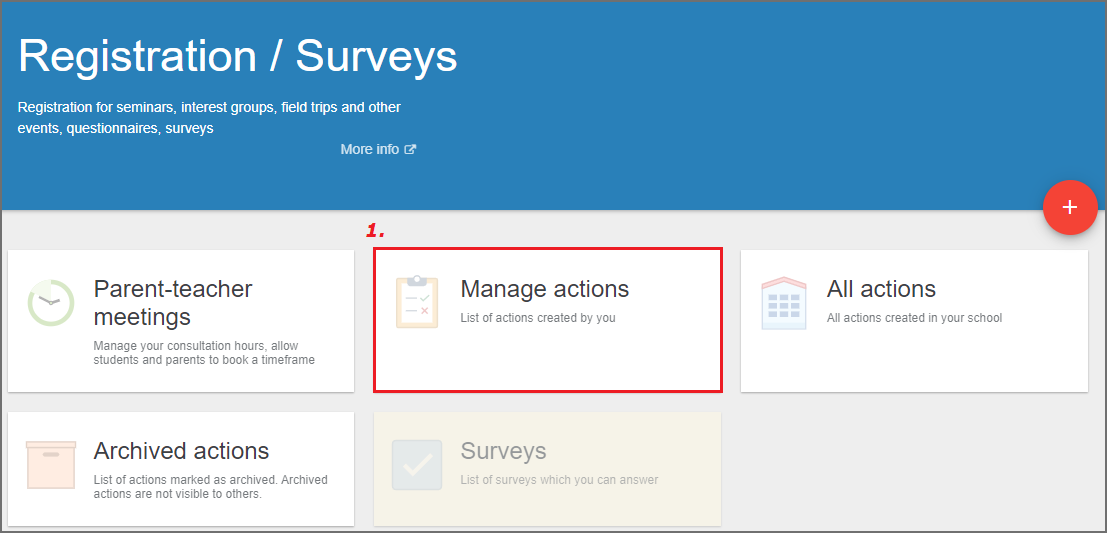Select the All actions title
Screen dimensions: 1107x533
coord(881,289)
